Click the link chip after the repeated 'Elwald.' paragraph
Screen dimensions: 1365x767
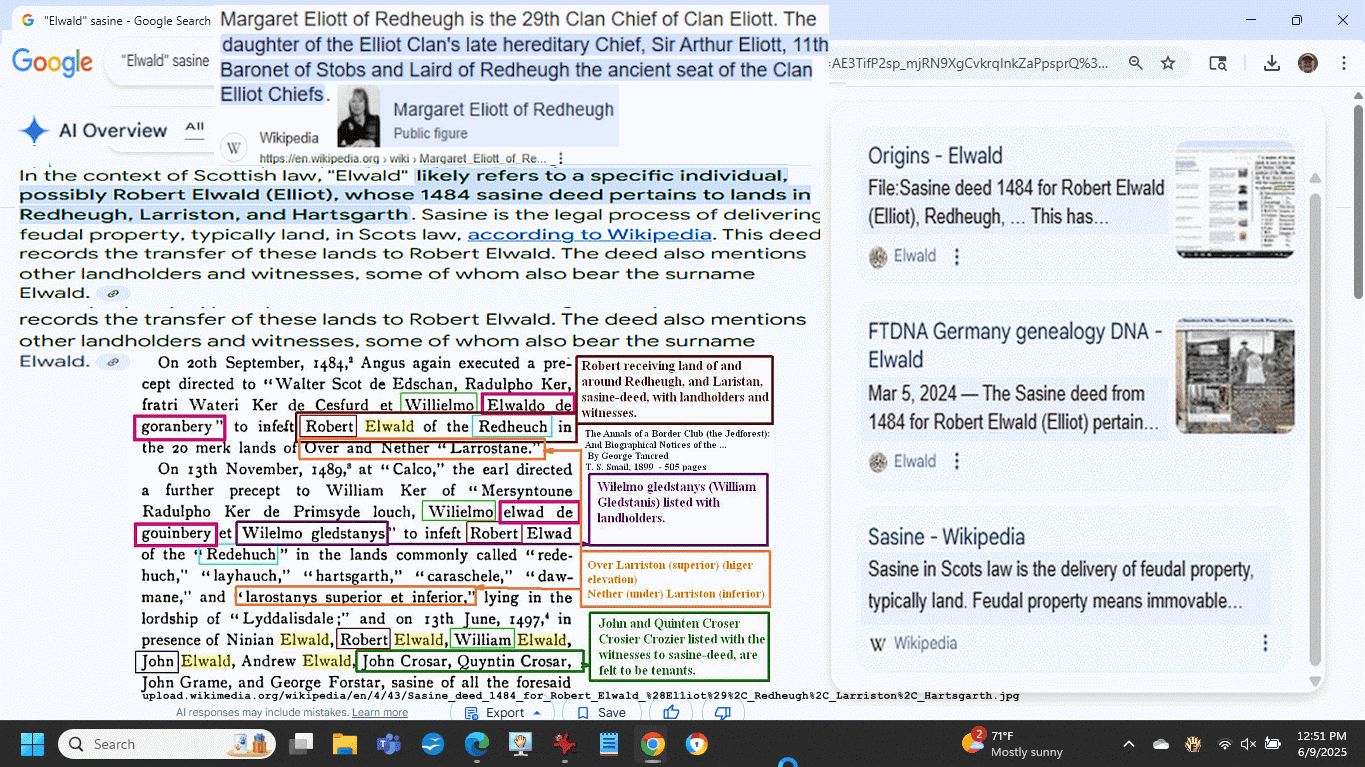pos(113,362)
